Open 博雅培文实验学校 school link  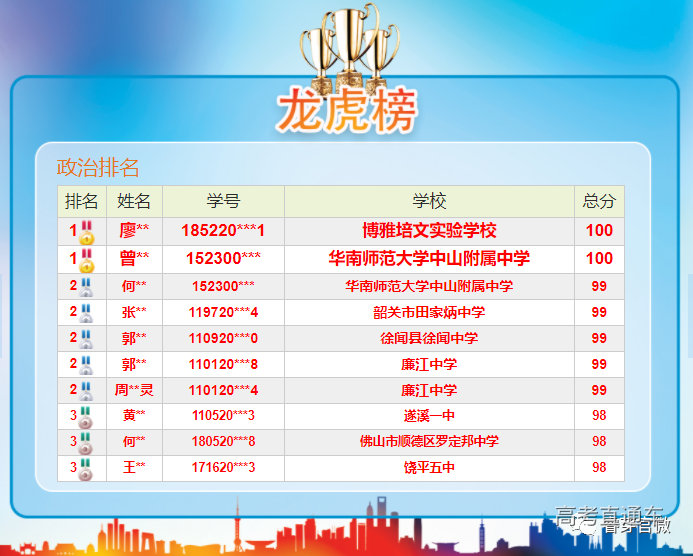point(429,231)
